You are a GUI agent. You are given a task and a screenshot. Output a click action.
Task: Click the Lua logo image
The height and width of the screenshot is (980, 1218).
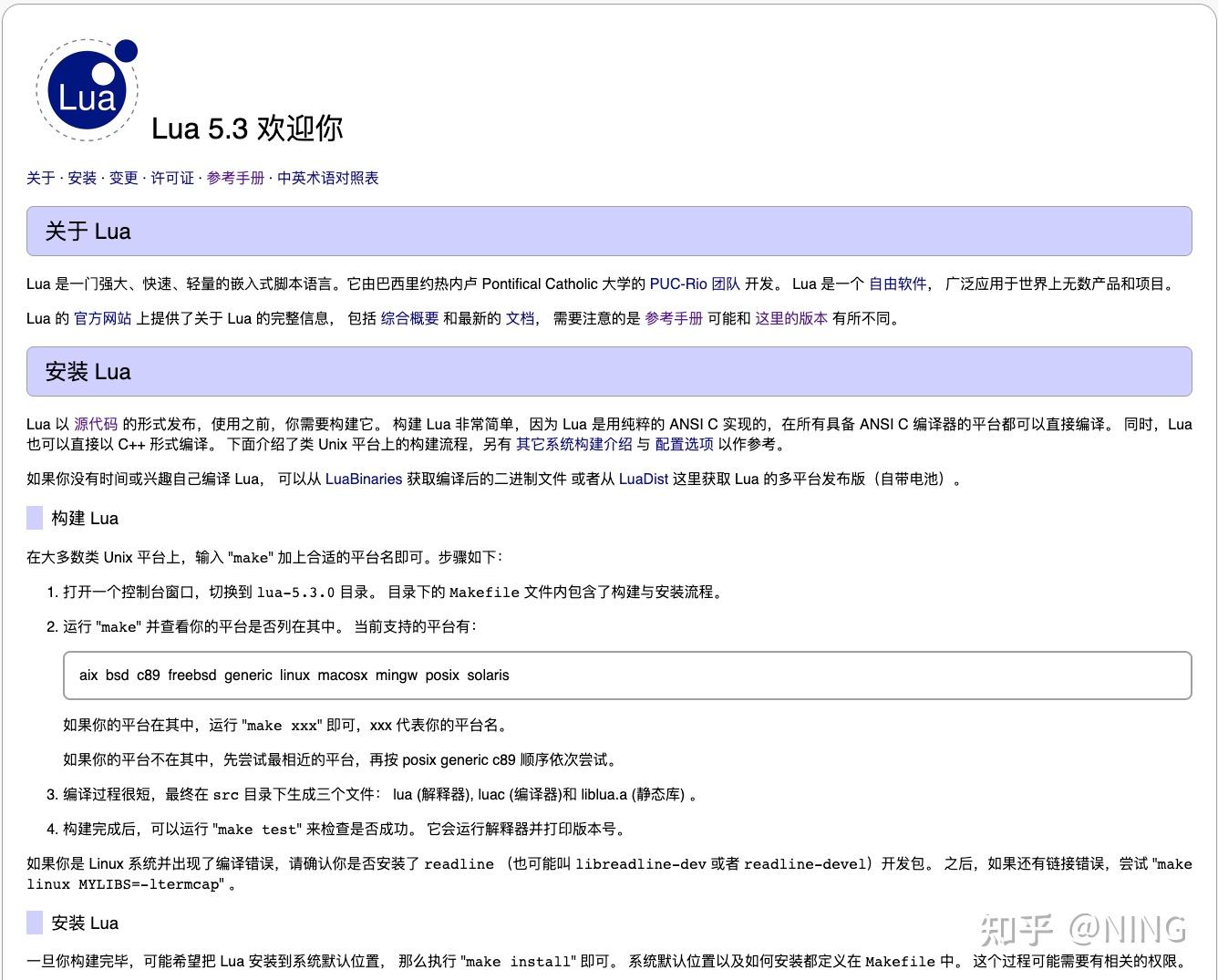pyautogui.click(x=88, y=90)
